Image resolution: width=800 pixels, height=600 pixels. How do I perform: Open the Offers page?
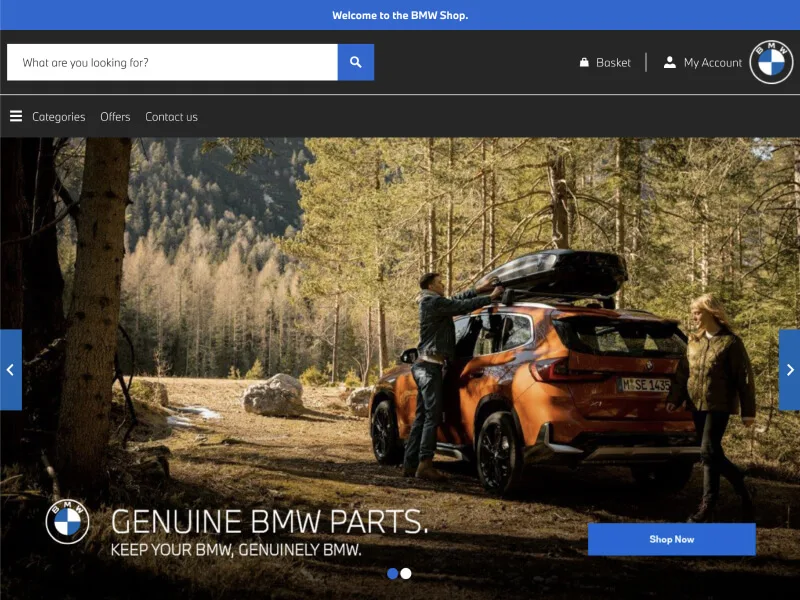pyautogui.click(x=115, y=117)
